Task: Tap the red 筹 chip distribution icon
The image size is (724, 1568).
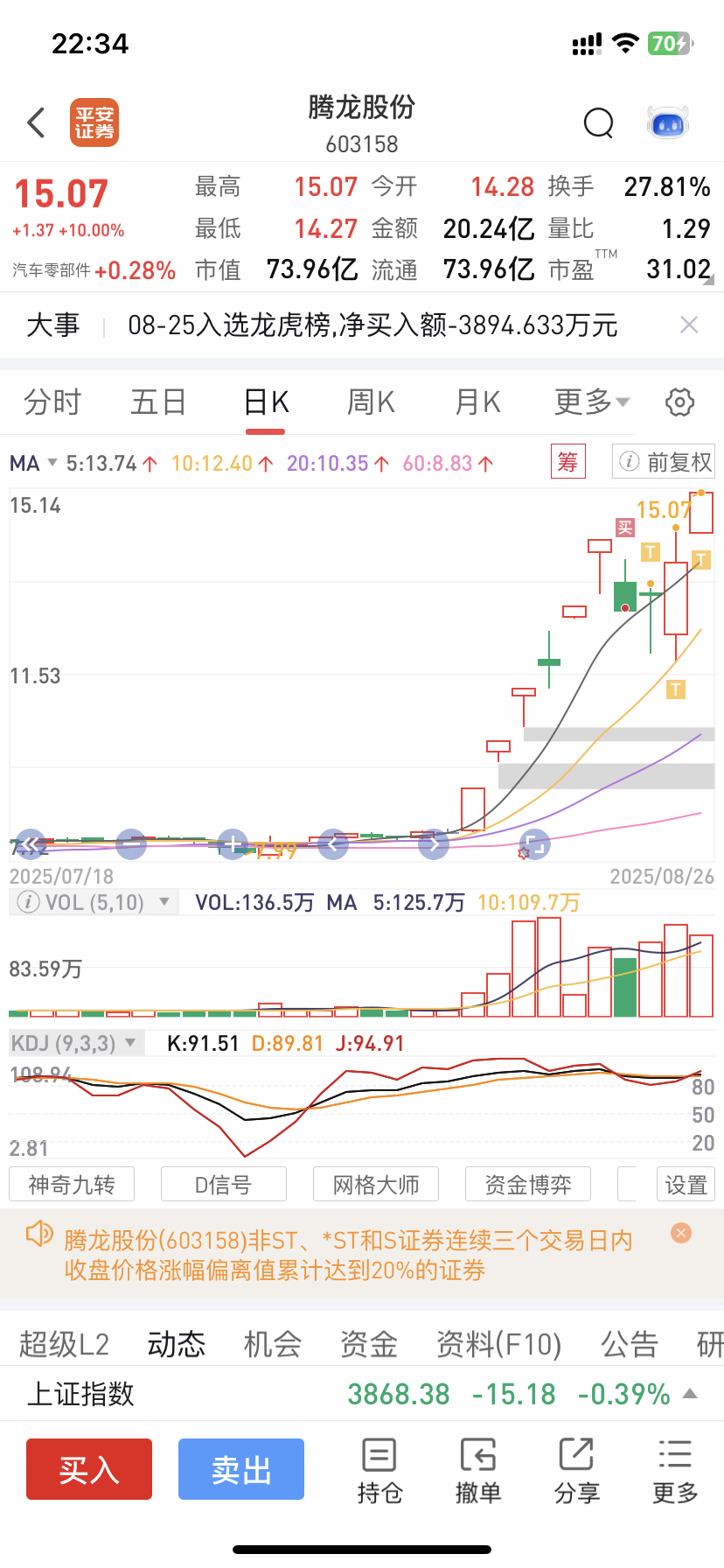Action: click(x=567, y=462)
